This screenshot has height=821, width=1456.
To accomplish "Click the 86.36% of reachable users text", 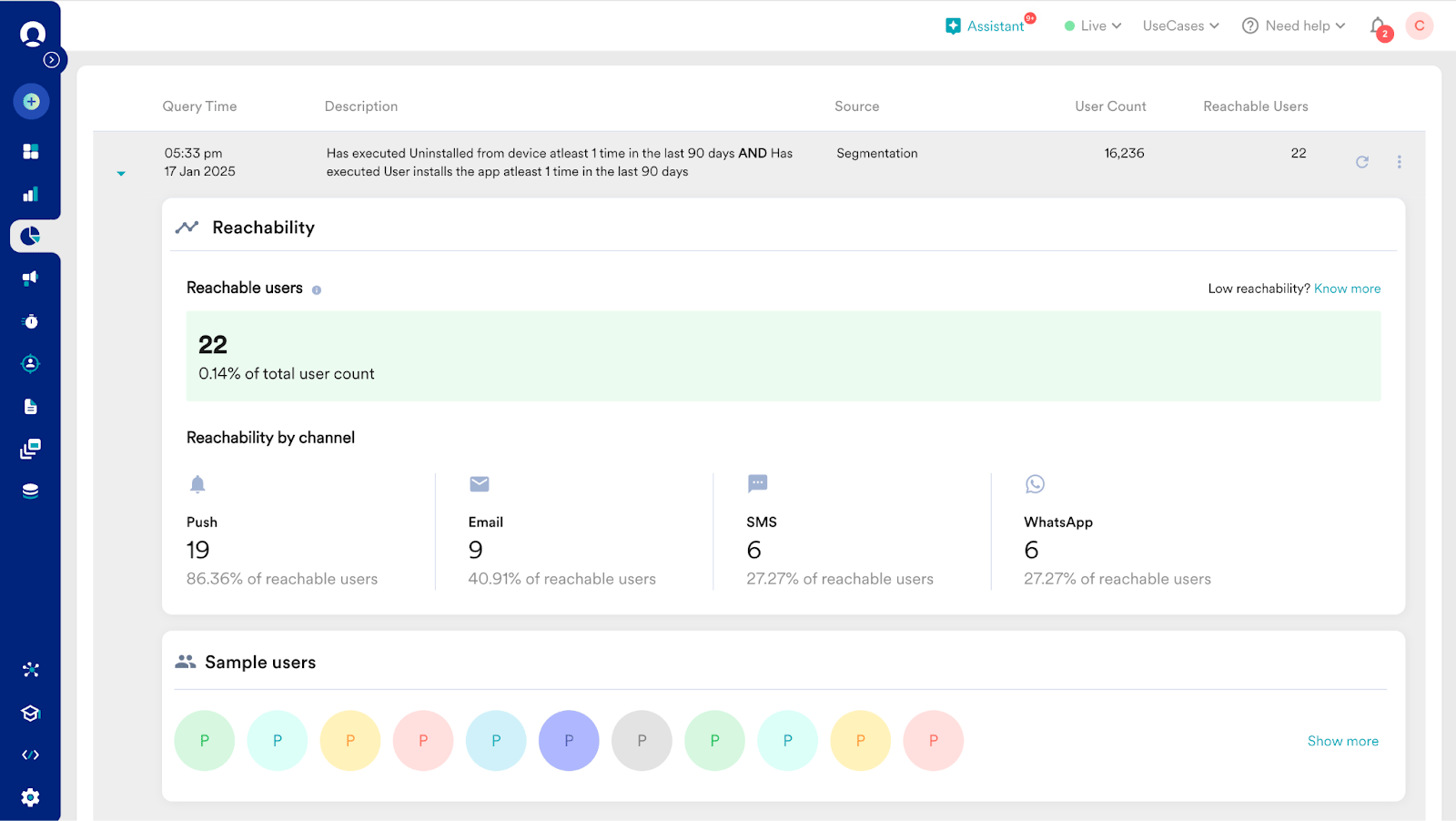I will click(282, 579).
